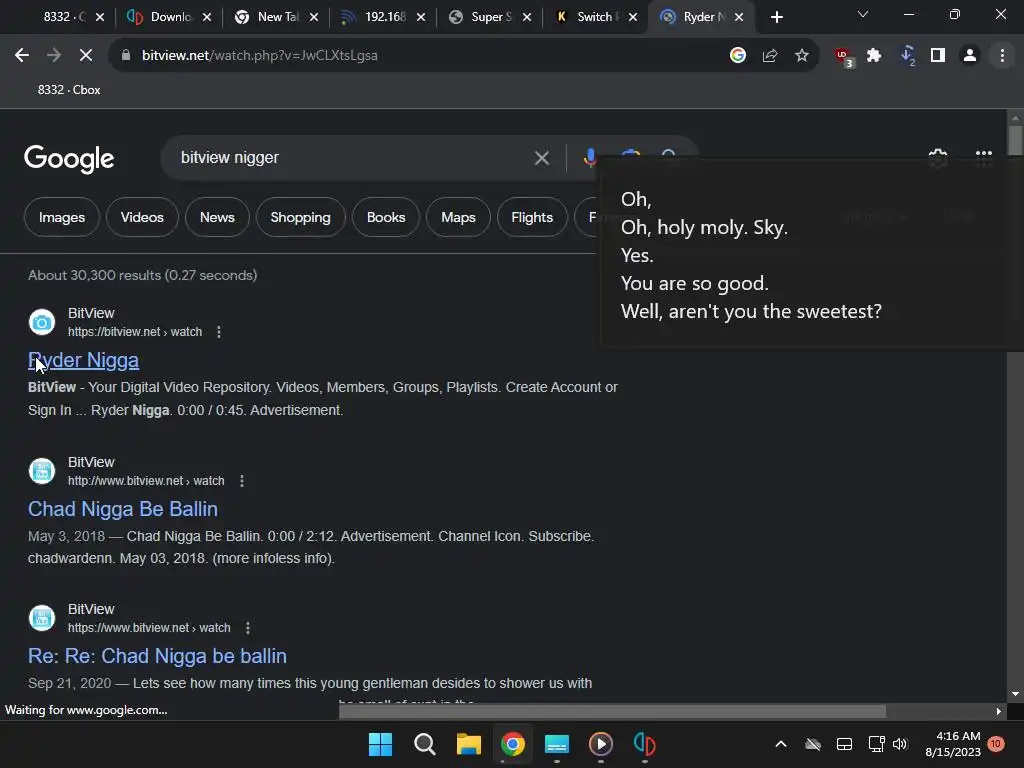Start voice search with the microphone
1024x768 pixels.
click(x=590, y=158)
